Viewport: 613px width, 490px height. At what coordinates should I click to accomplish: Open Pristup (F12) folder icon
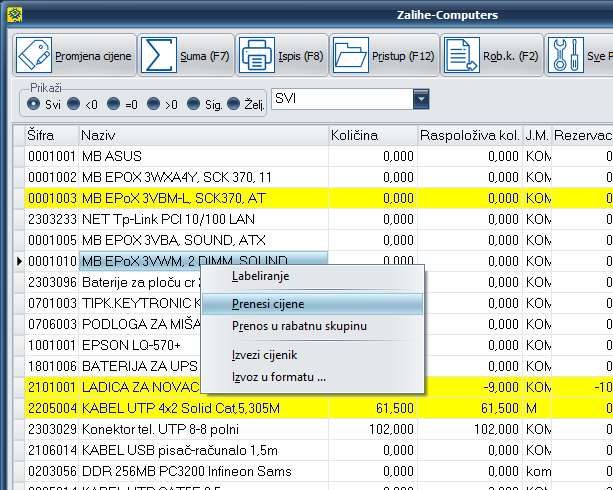(351, 56)
